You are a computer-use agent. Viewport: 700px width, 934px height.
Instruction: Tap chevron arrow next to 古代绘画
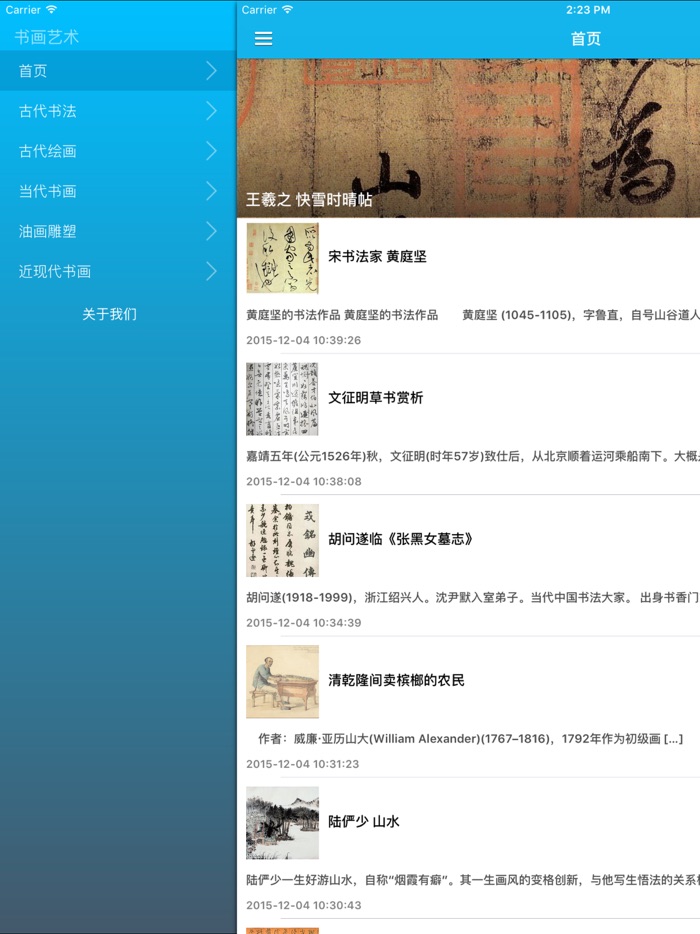[x=211, y=151]
